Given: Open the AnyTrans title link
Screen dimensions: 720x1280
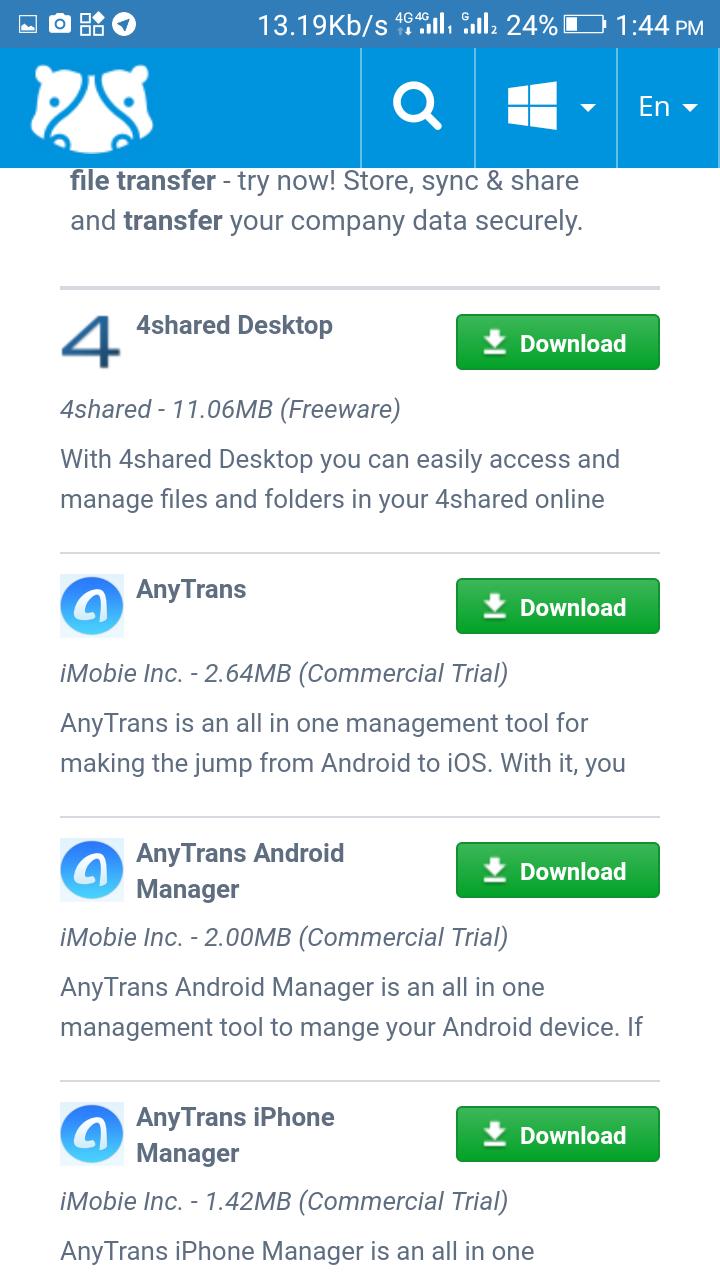Looking at the screenshot, I should tap(191, 589).
